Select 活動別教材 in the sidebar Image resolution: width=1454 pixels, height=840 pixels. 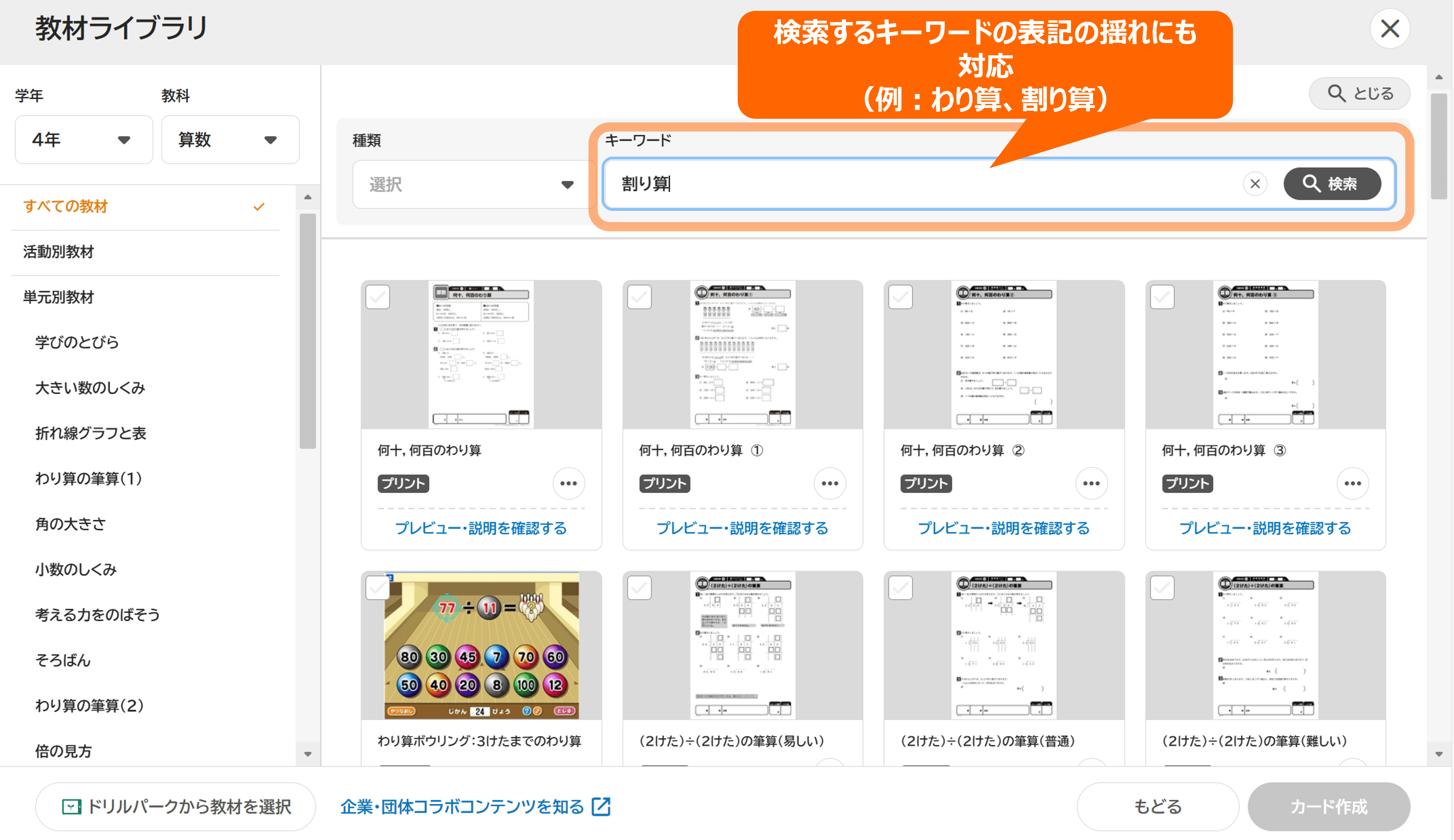(x=58, y=251)
